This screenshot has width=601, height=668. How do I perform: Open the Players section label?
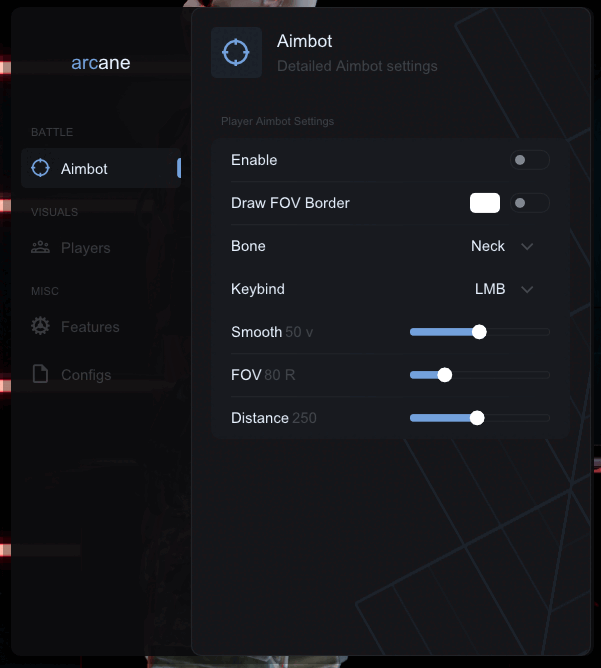[86, 248]
